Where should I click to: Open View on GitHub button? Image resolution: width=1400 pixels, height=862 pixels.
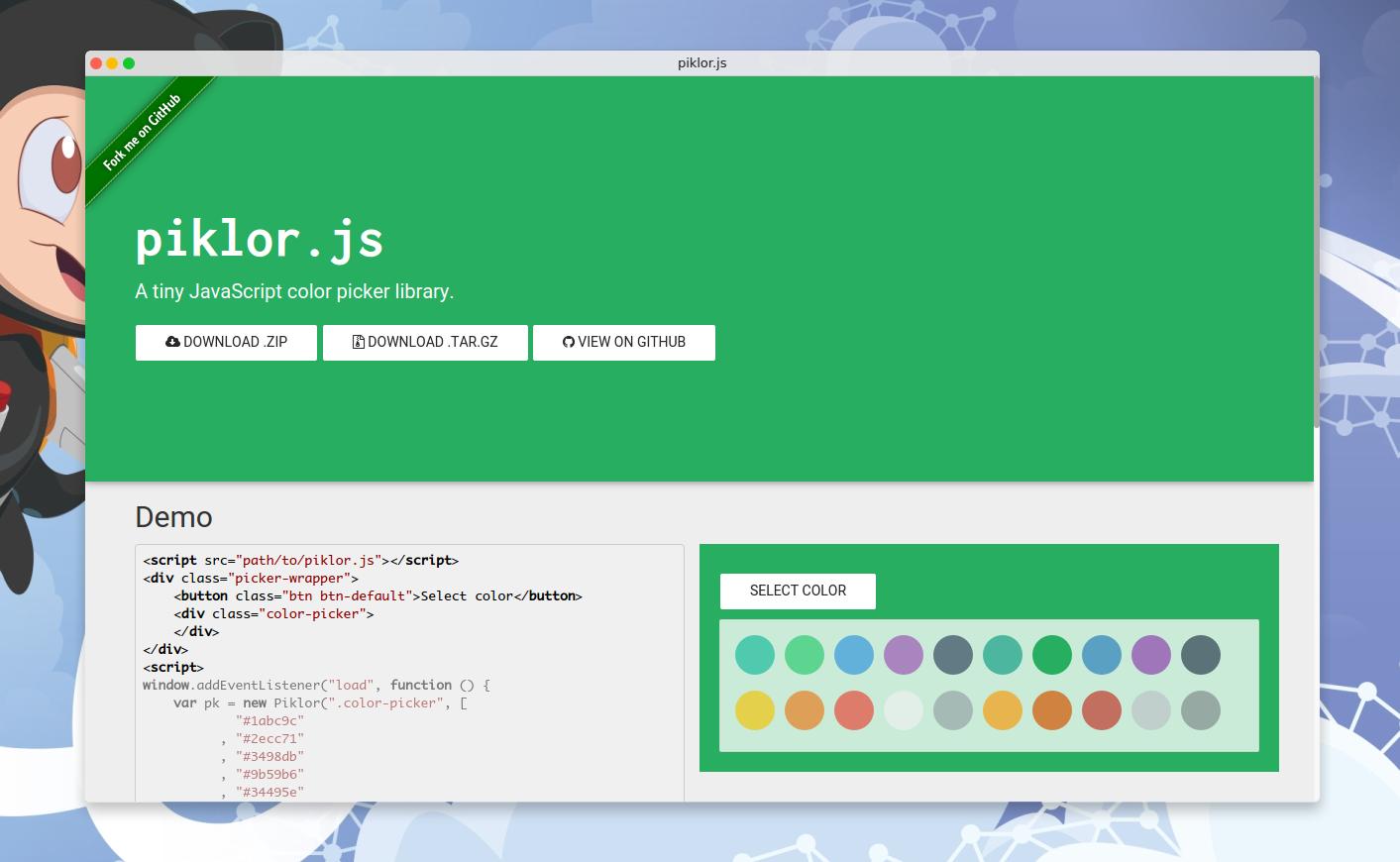tap(624, 342)
